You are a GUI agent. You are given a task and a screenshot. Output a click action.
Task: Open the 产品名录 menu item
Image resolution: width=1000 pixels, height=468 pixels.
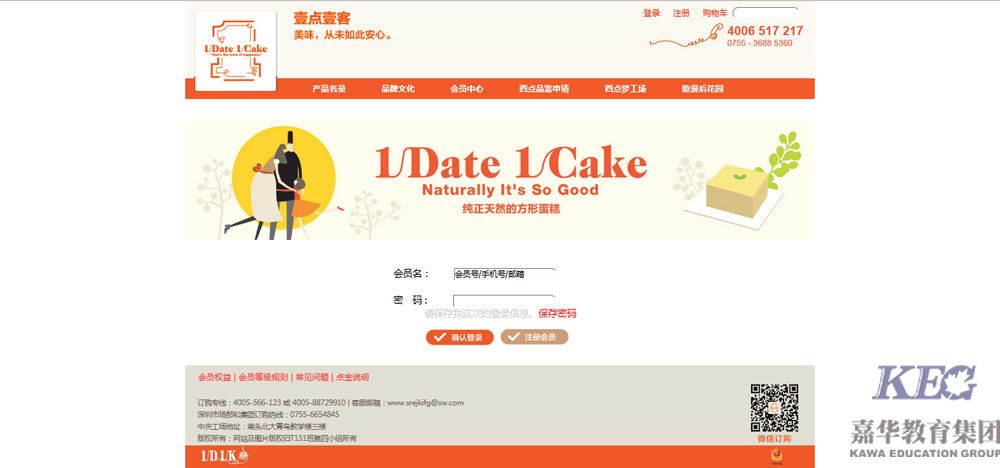point(328,89)
